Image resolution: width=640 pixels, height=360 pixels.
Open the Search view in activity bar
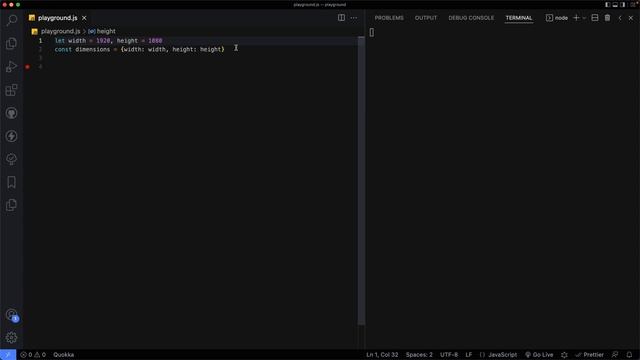click(x=11, y=20)
